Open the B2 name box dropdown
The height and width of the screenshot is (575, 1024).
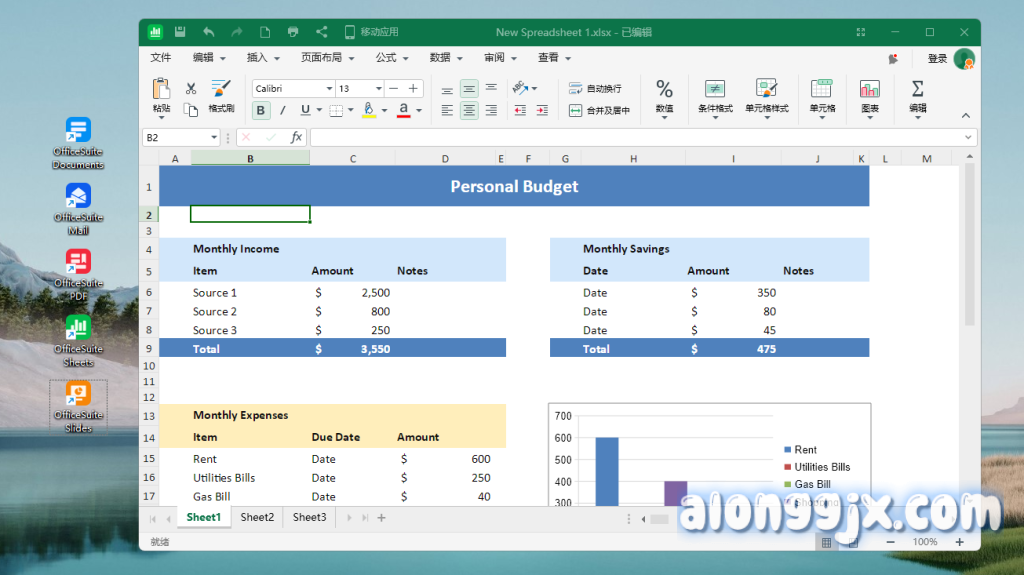(x=214, y=137)
